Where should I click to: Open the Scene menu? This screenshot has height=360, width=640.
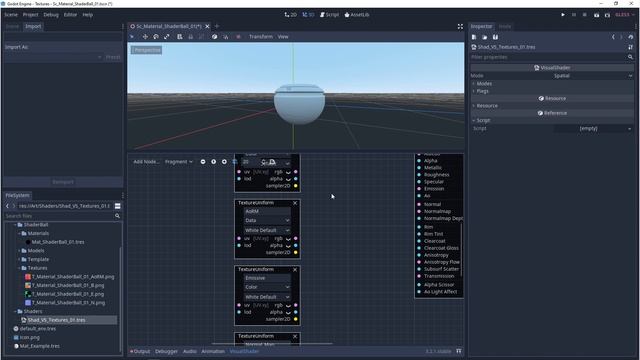pyautogui.click(x=11, y=15)
